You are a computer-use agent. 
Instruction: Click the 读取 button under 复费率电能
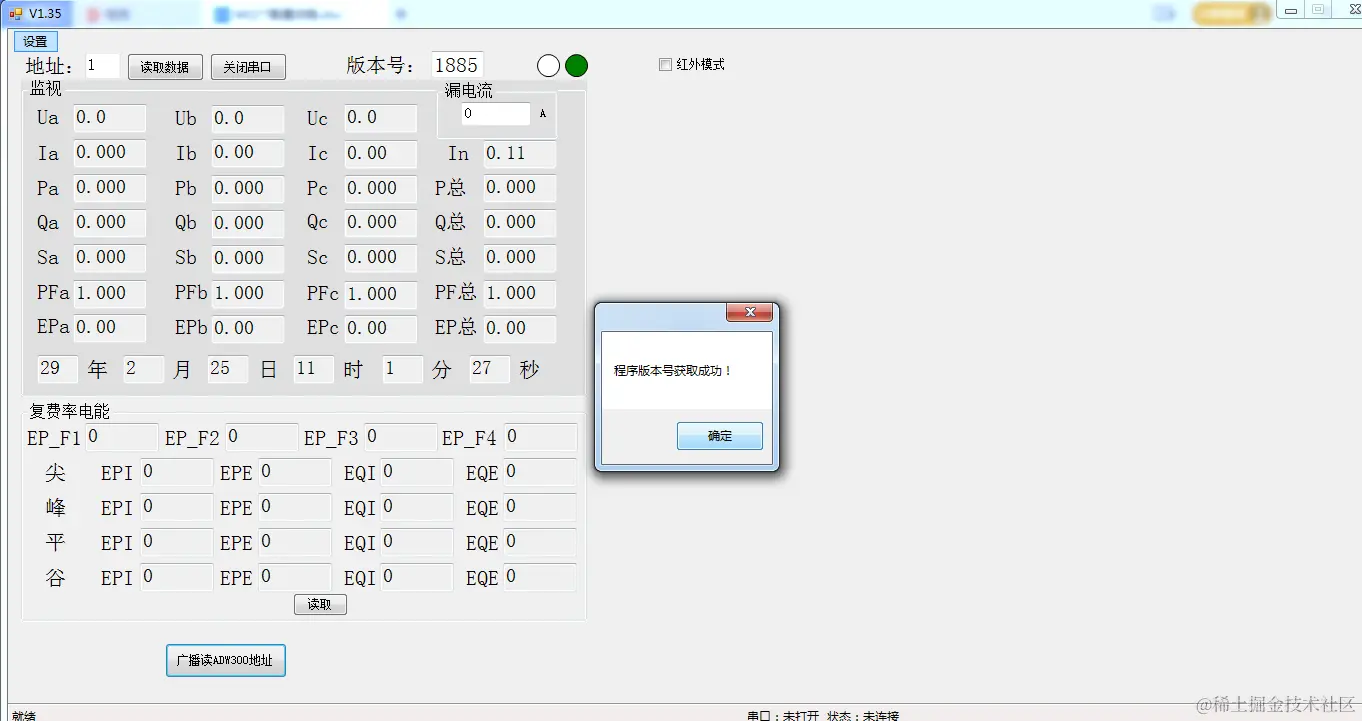point(320,604)
